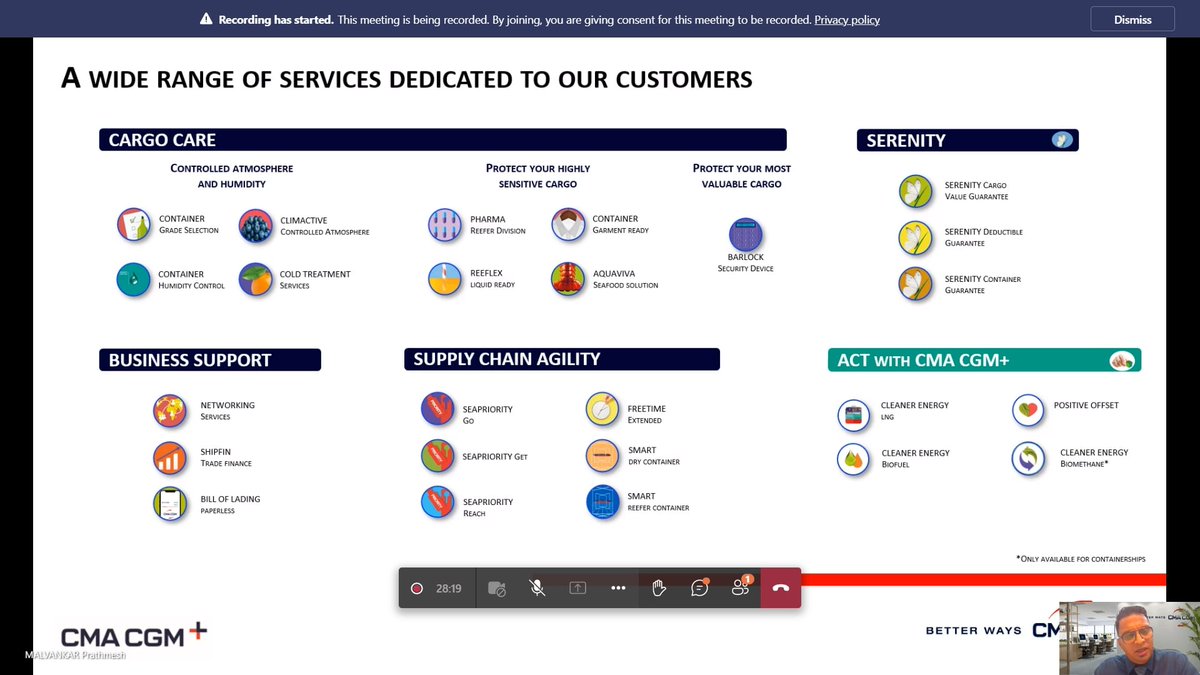Click the slide title about services

click(406, 78)
